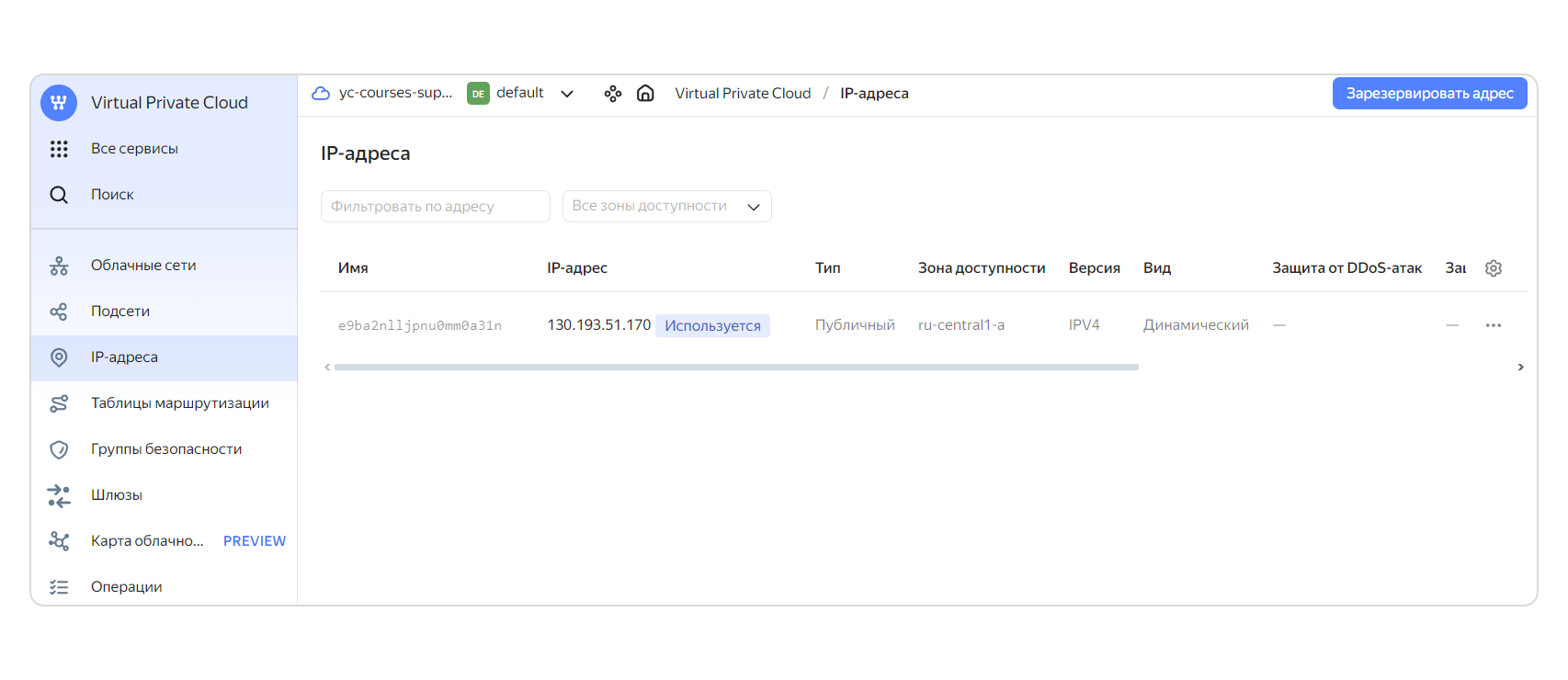Click the Зона доступности column header
Screen dimensions: 1568x680
coord(982,268)
